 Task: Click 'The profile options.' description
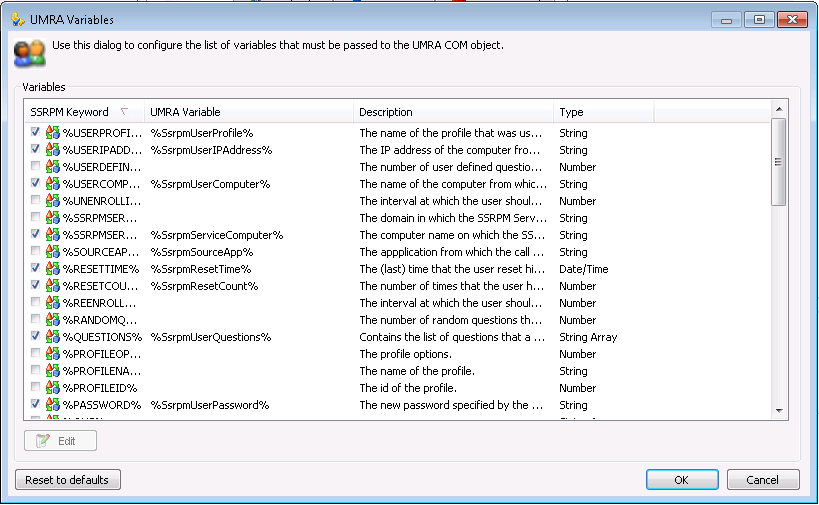405,354
